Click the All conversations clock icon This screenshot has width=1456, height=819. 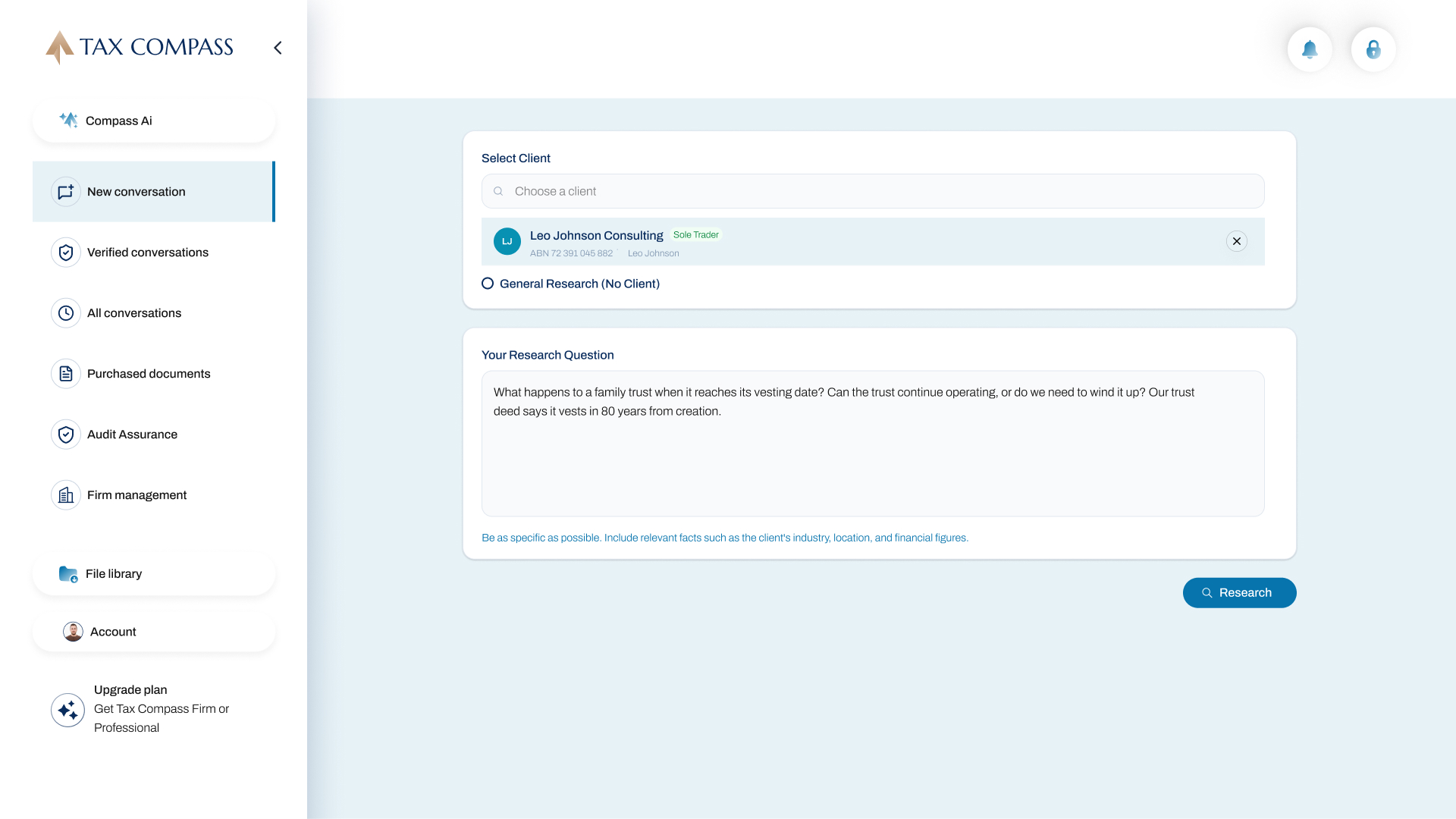pos(66,313)
